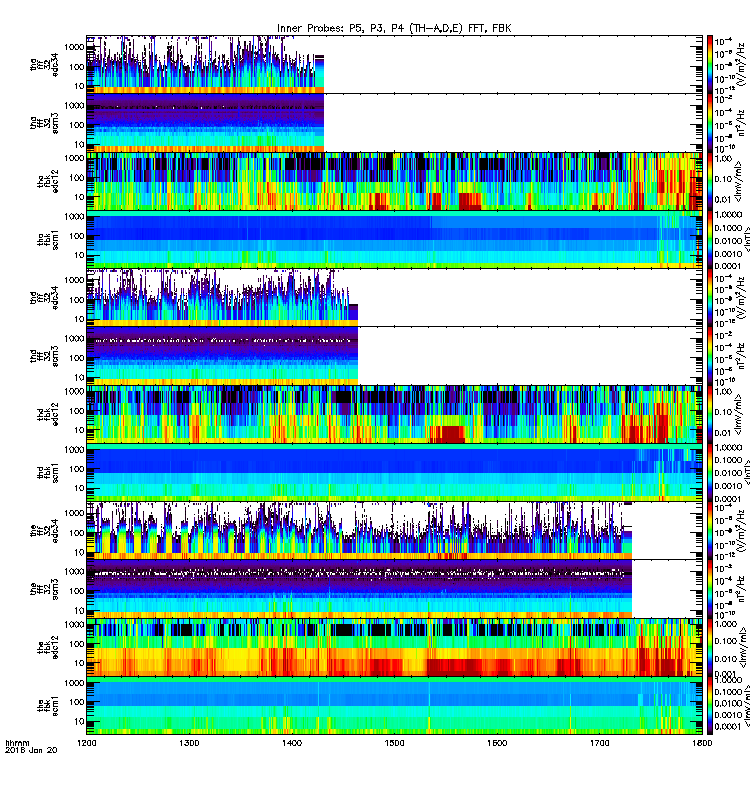The width and height of the screenshot is (750, 800).
Task: Click the (V/m)²/Hz unit label of thd edc34
Action: 743,297
